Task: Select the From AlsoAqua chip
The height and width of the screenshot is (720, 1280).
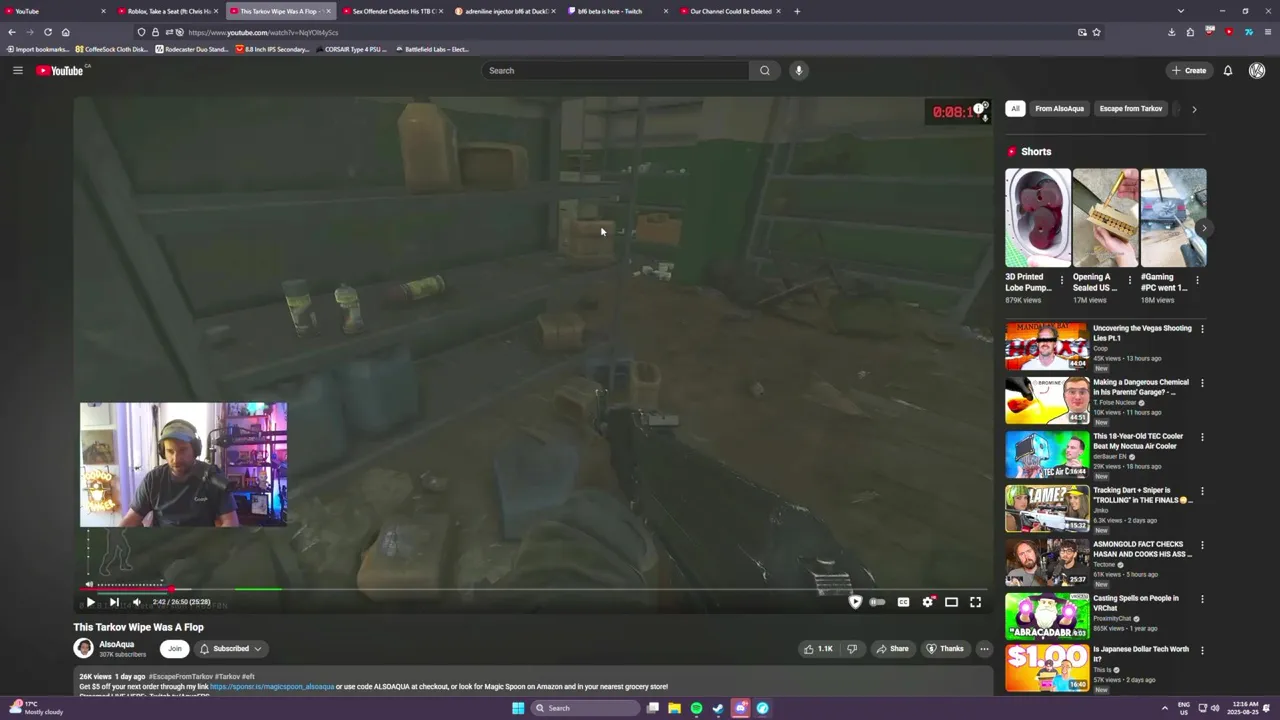Action: tap(1059, 108)
